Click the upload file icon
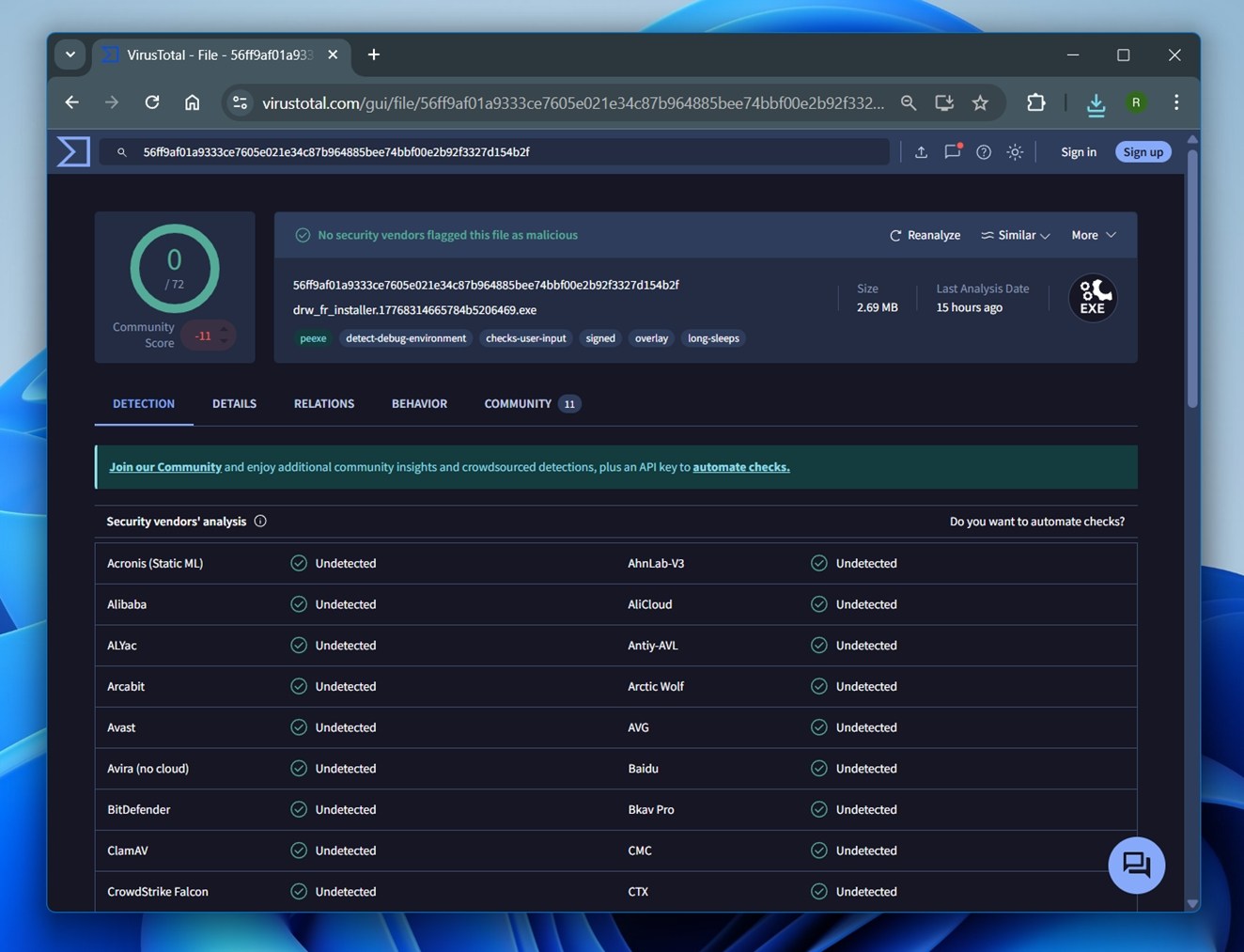The width and height of the screenshot is (1244, 952). click(921, 152)
